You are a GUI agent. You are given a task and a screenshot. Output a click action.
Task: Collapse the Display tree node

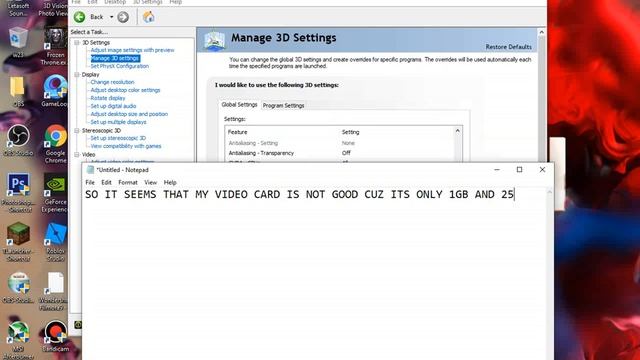[x=76, y=75]
